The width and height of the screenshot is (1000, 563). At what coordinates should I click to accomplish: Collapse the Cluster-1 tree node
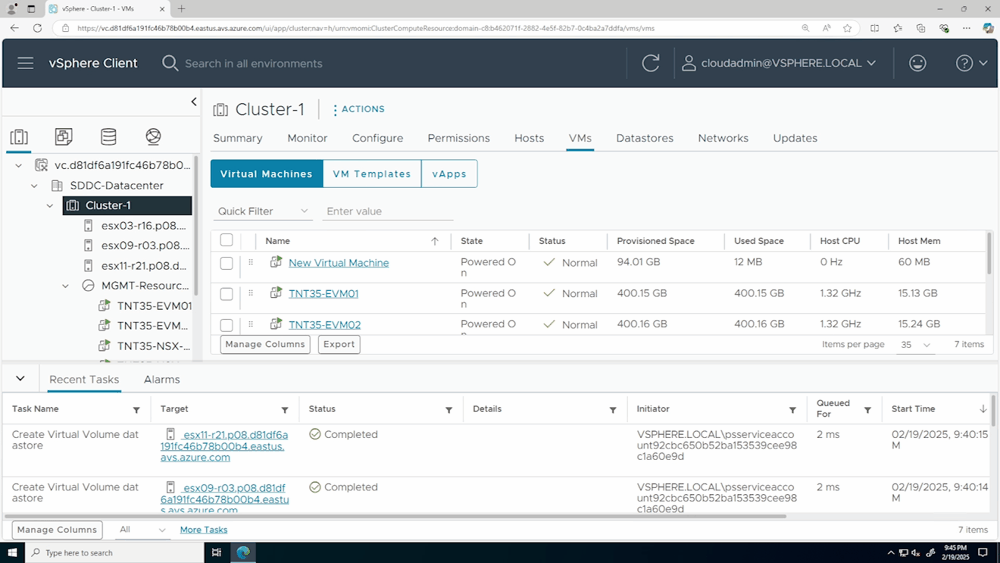(x=50, y=205)
